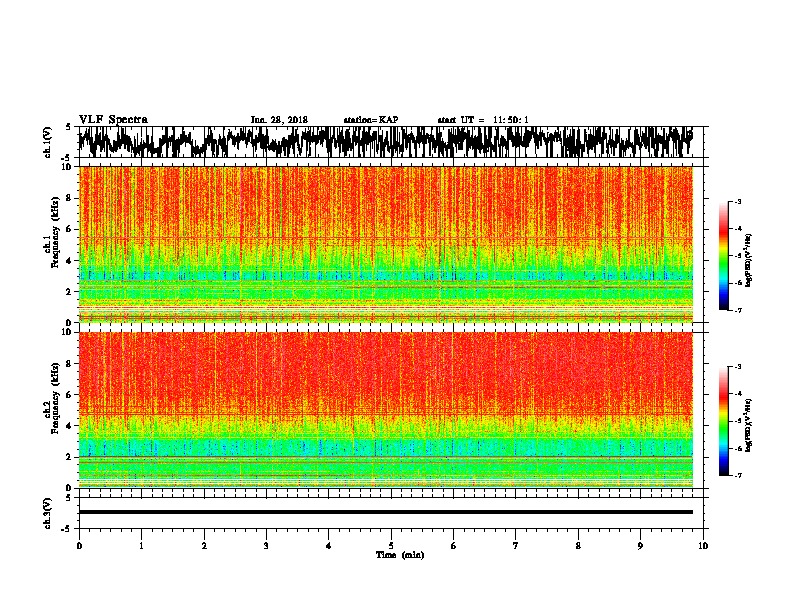This screenshot has width=792, height=612.
Task: Click time axis tick label '1'
Action: pyautogui.click(x=141, y=546)
